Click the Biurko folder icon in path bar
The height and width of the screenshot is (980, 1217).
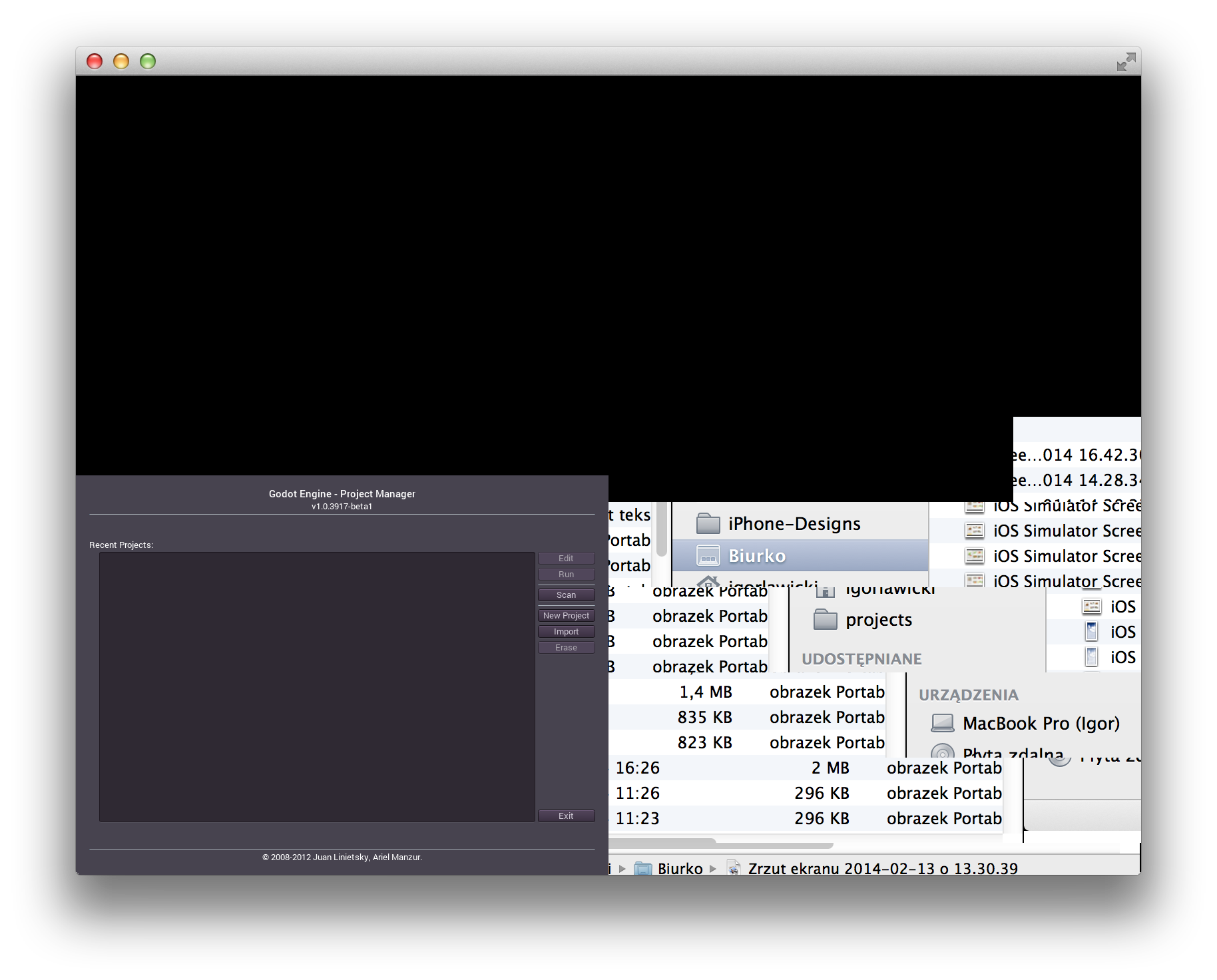[642, 868]
